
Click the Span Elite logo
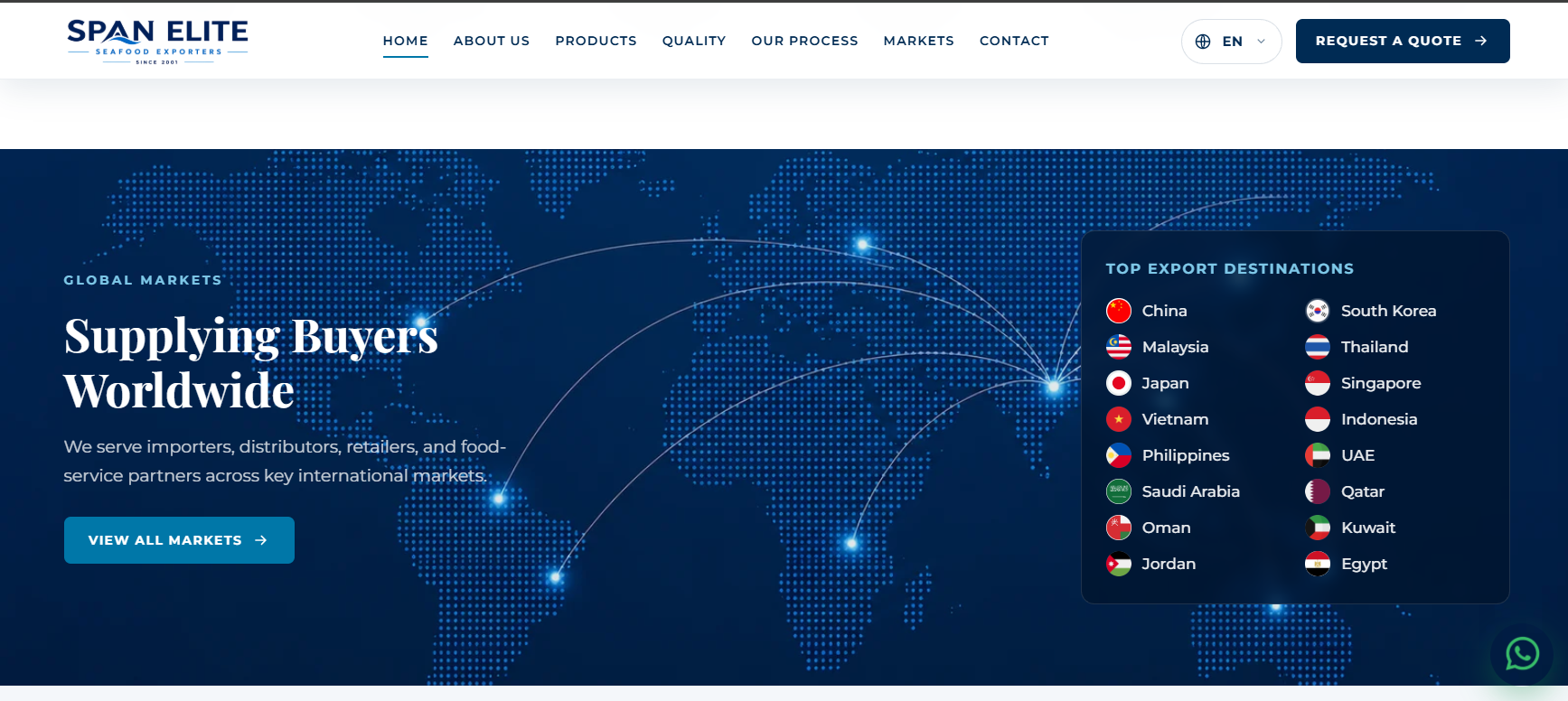click(157, 42)
